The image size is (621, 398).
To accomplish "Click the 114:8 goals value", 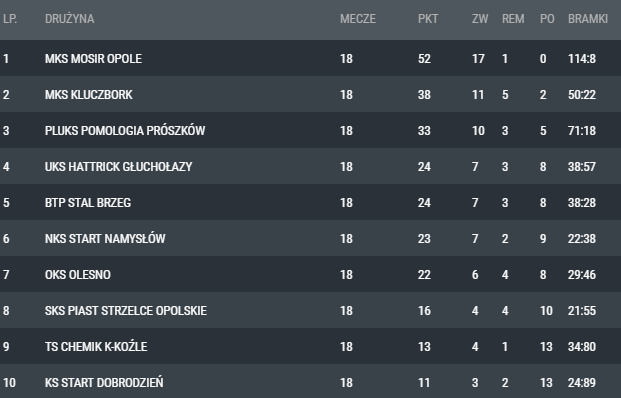I will [x=582, y=59].
